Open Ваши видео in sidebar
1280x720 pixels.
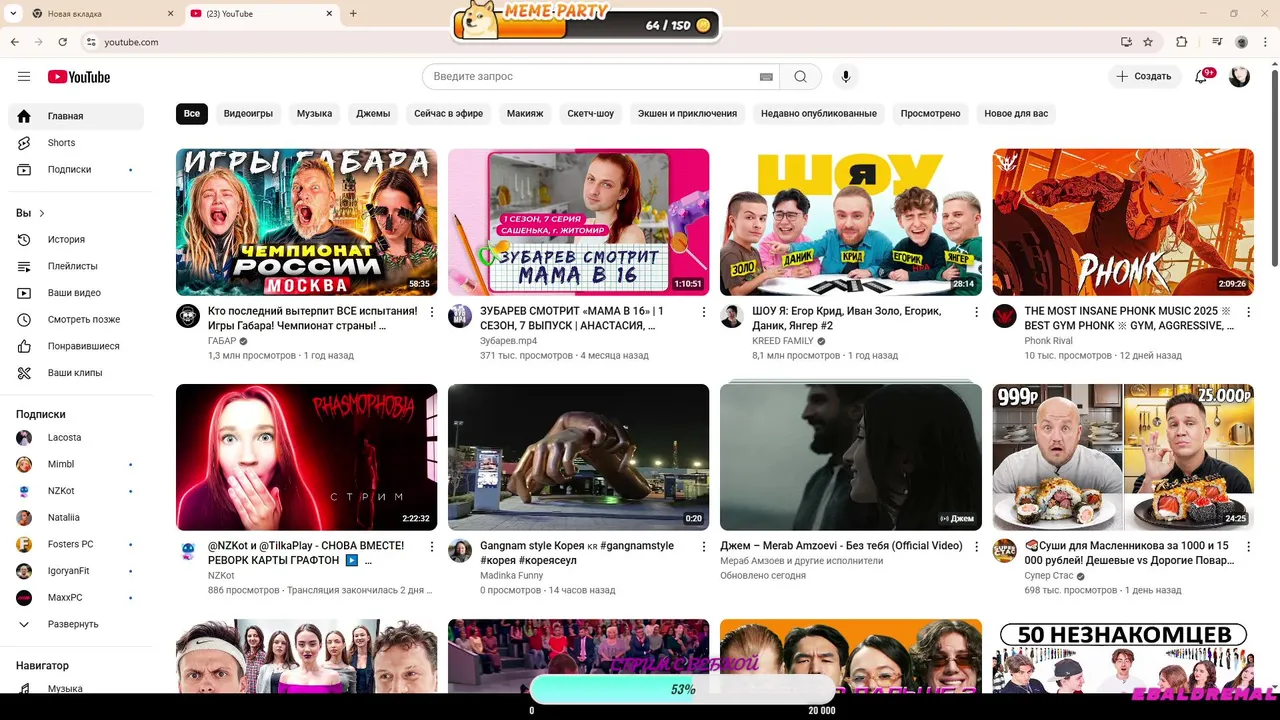pyautogui.click(x=76, y=293)
